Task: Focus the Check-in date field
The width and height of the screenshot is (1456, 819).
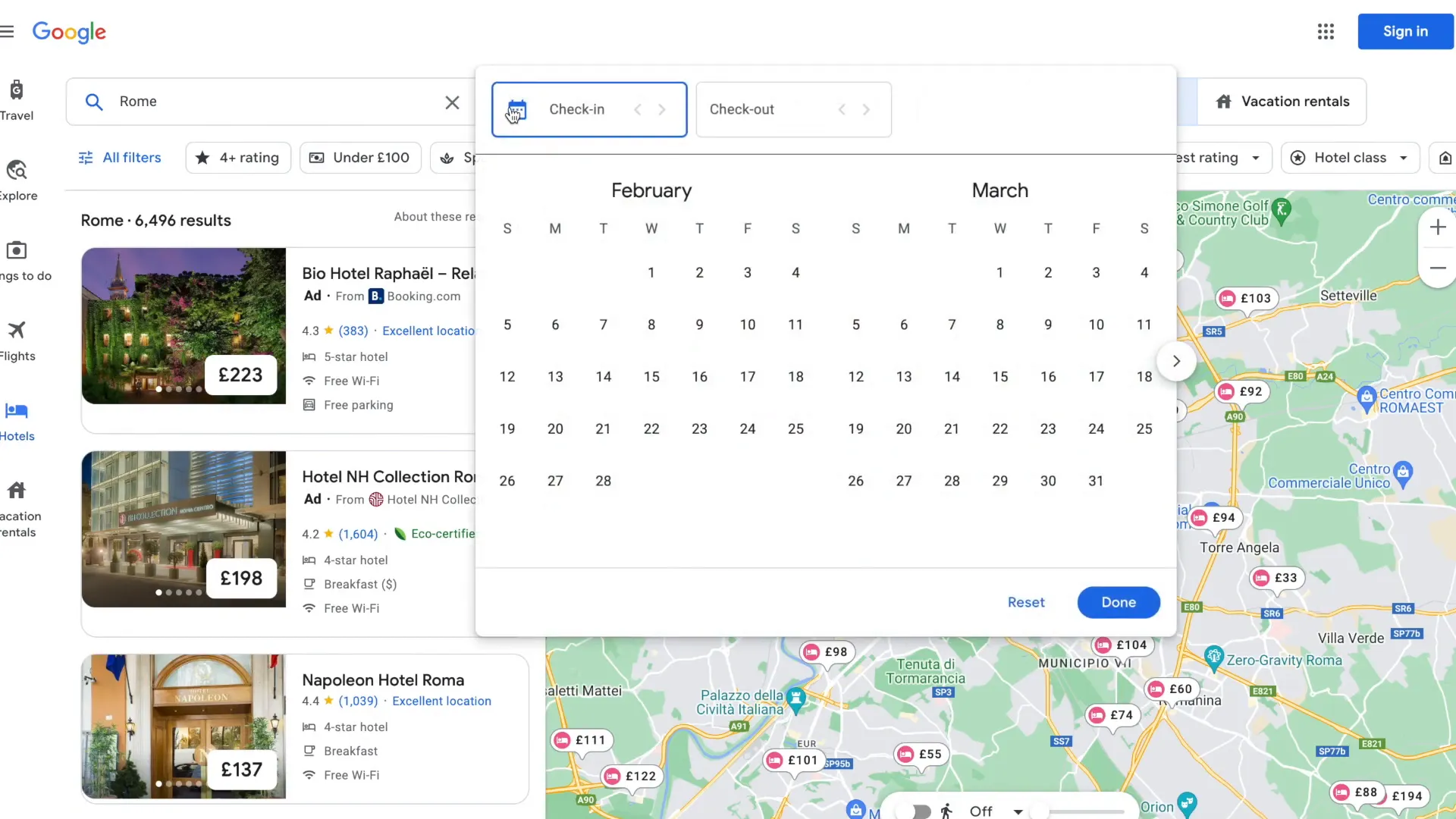Action: 589,110
